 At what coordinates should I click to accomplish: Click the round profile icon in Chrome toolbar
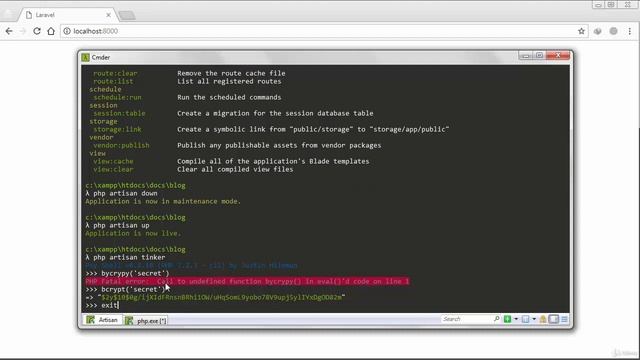[x=613, y=31]
